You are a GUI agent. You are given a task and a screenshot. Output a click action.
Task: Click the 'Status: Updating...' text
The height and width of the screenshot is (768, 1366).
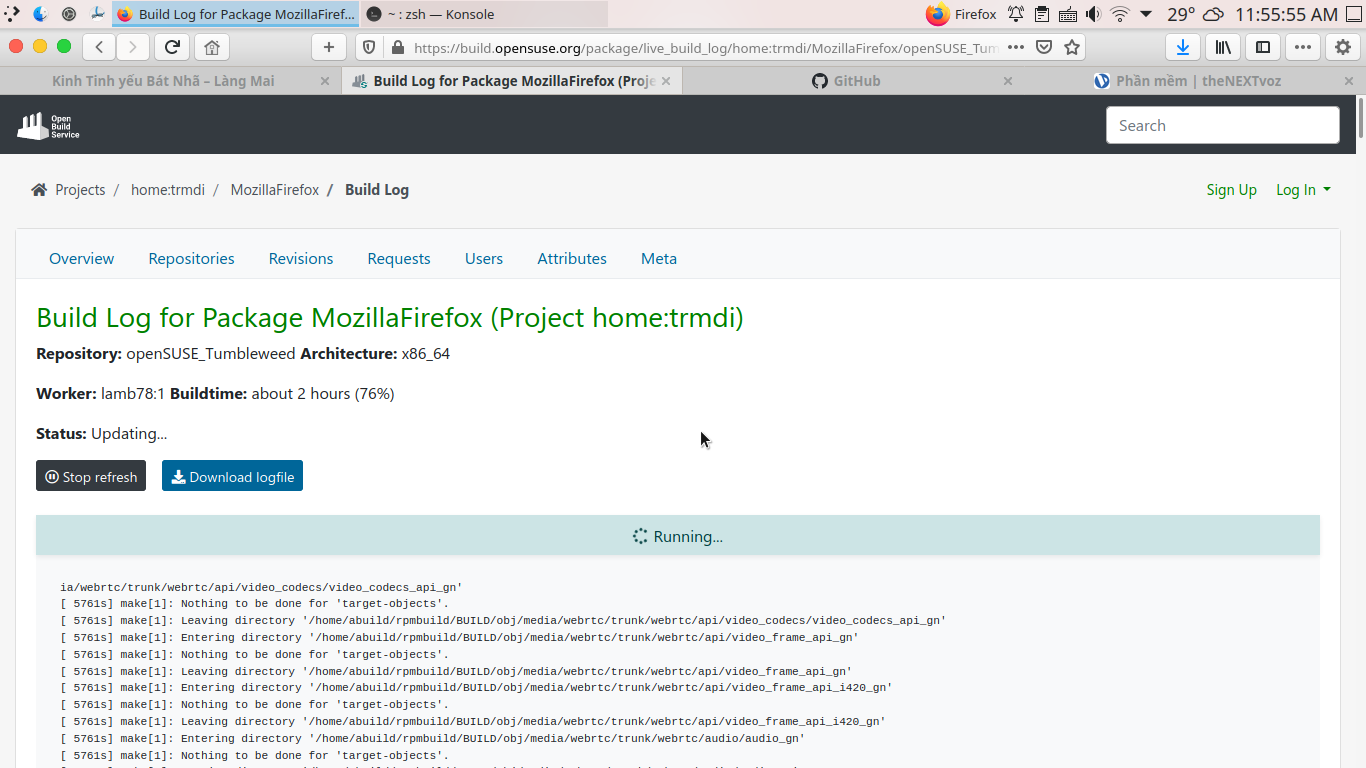pos(102,434)
